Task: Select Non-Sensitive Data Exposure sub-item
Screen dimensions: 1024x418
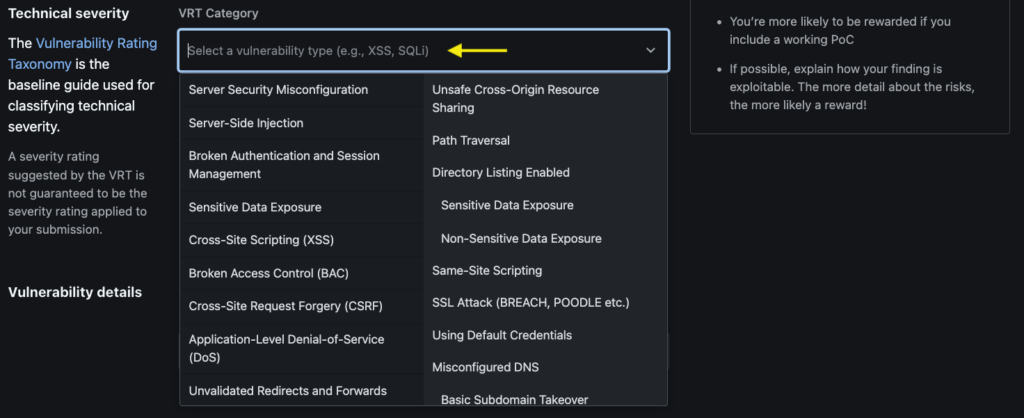Action: [x=521, y=238]
